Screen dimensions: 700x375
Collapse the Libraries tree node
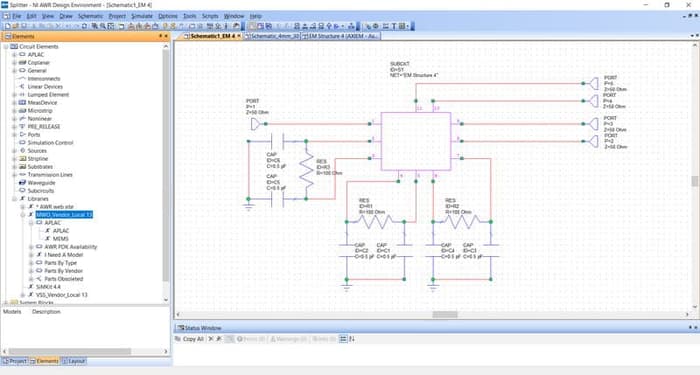tap(14, 199)
